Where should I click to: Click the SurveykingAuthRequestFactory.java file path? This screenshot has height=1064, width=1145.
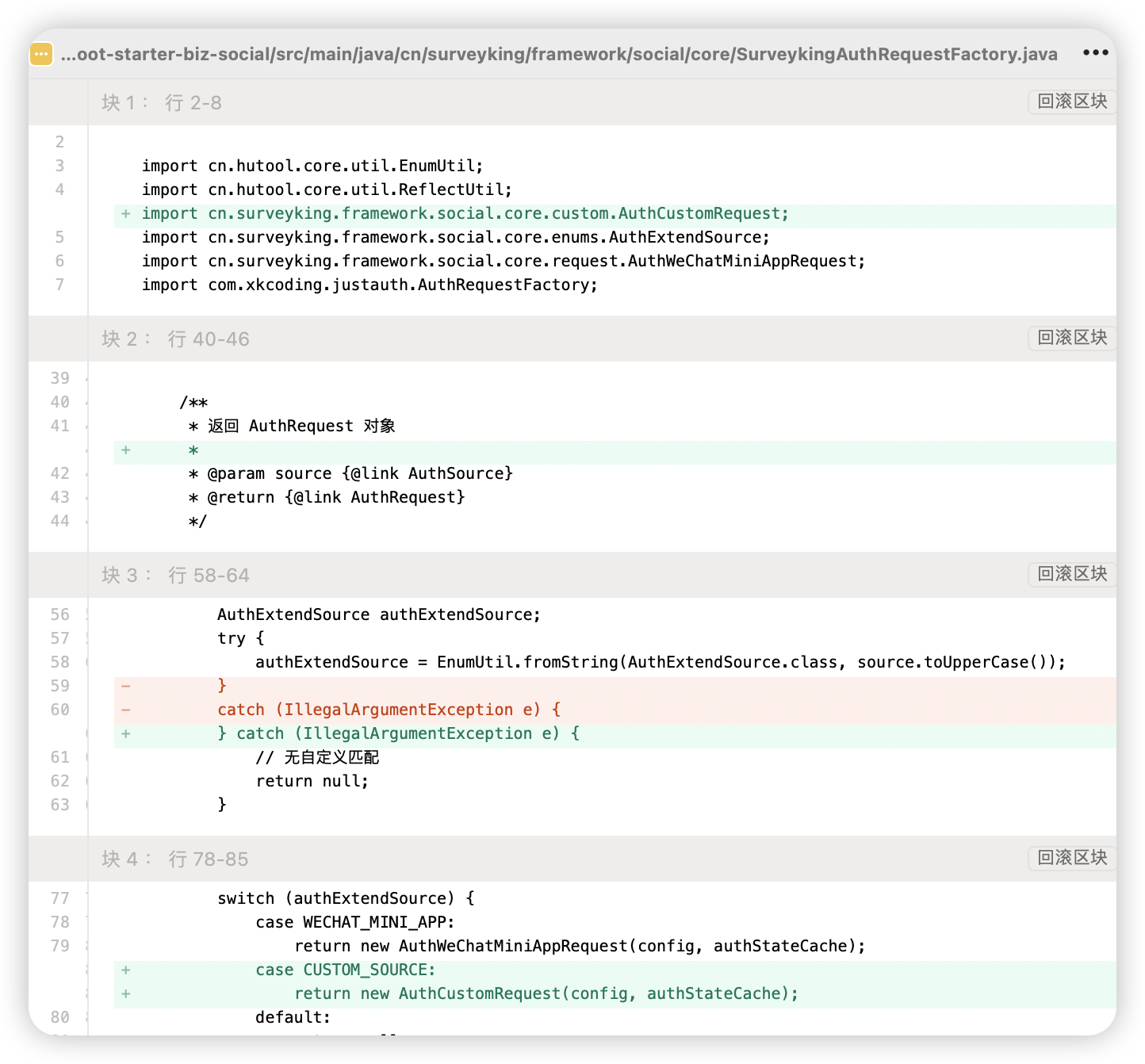coord(559,54)
